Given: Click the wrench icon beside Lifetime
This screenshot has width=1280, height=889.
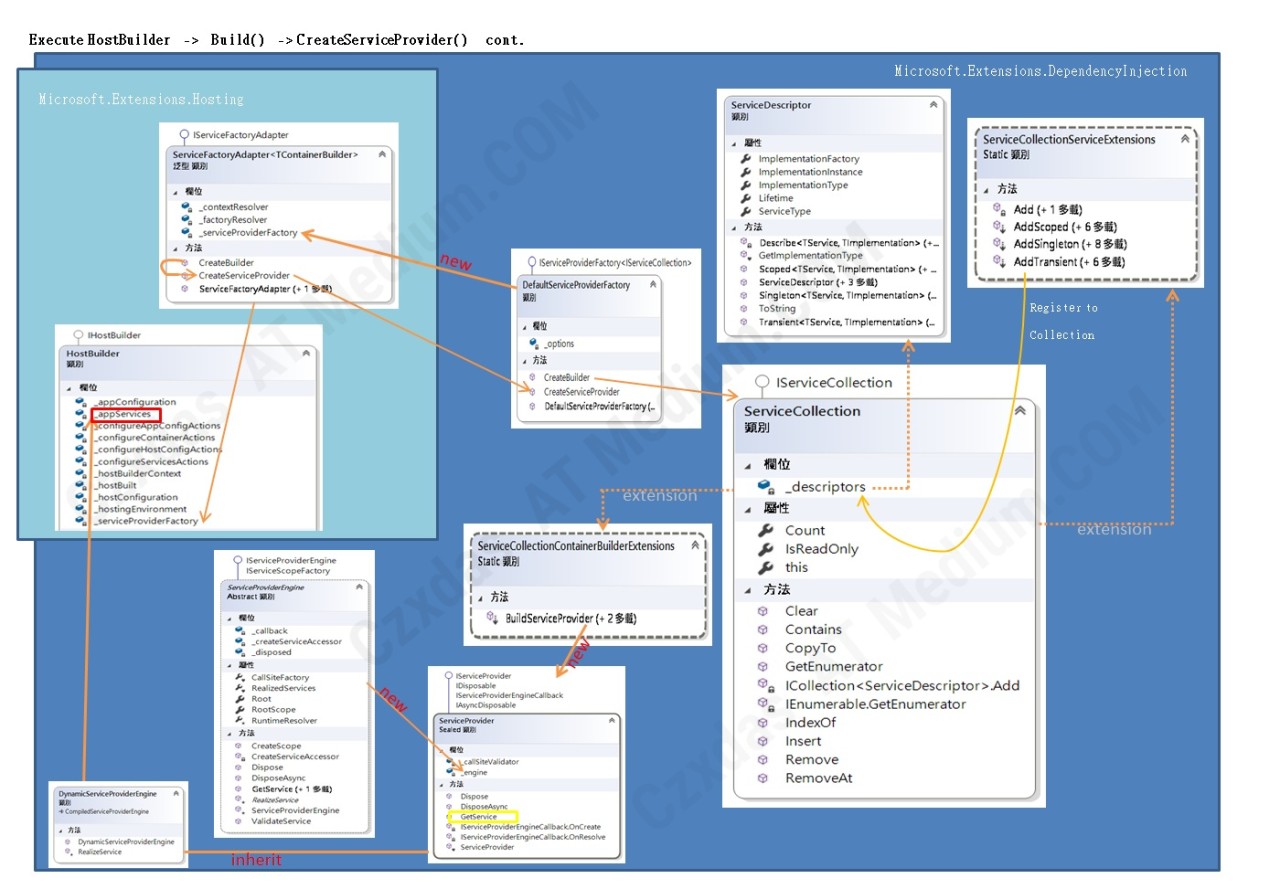Looking at the screenshot, I should tap(745, 198).
